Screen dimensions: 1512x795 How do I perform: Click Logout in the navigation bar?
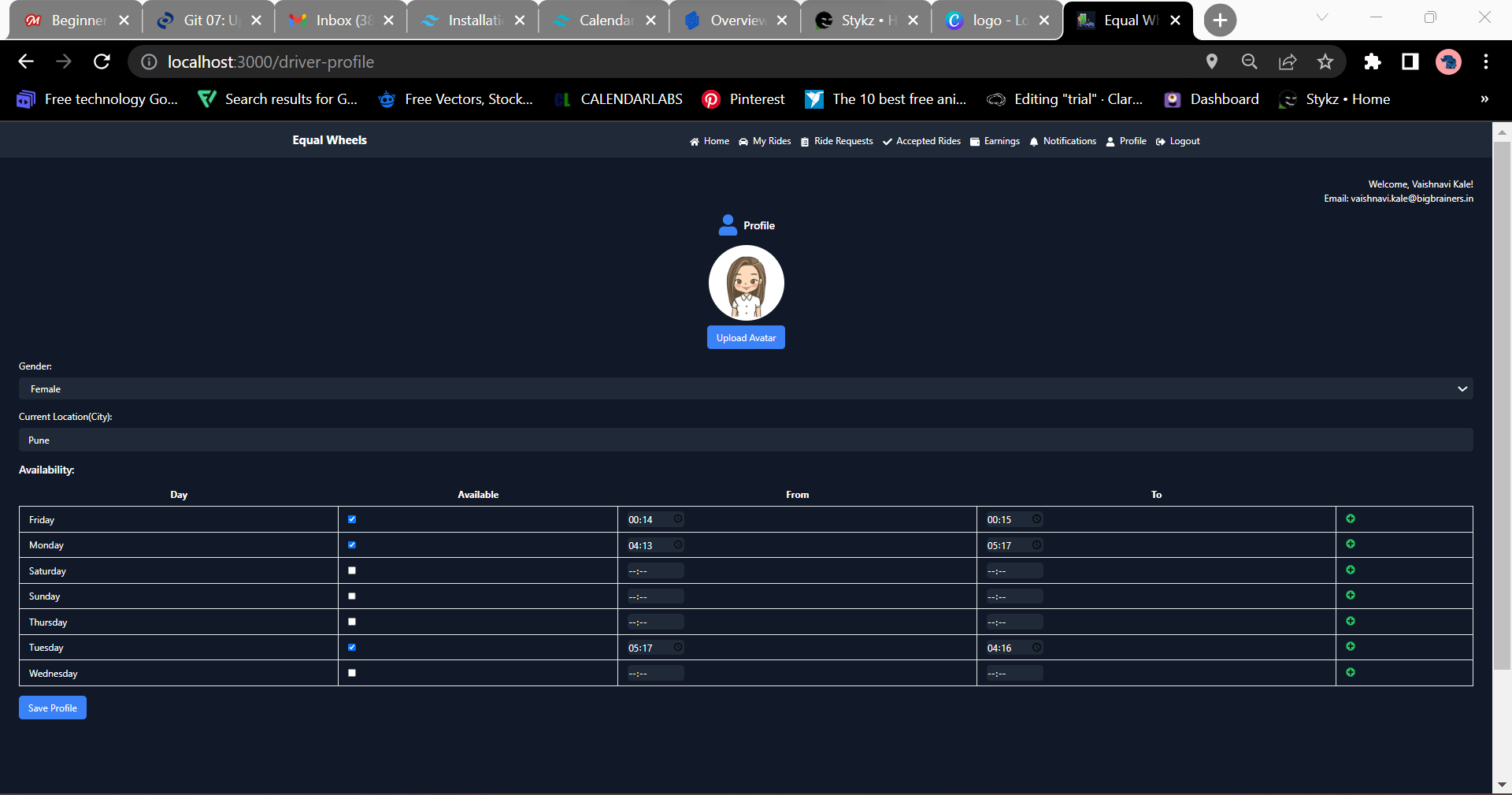(x=1178, y=141)
